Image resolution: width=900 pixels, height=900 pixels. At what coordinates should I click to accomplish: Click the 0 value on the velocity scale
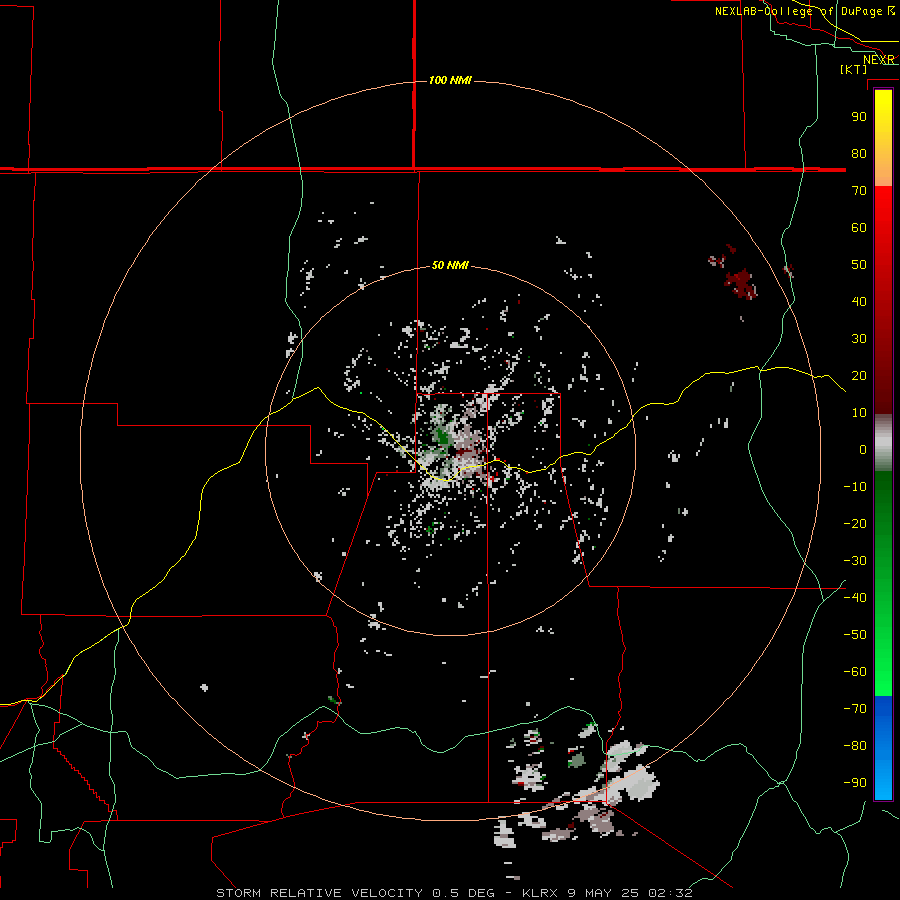coord(863,449)
